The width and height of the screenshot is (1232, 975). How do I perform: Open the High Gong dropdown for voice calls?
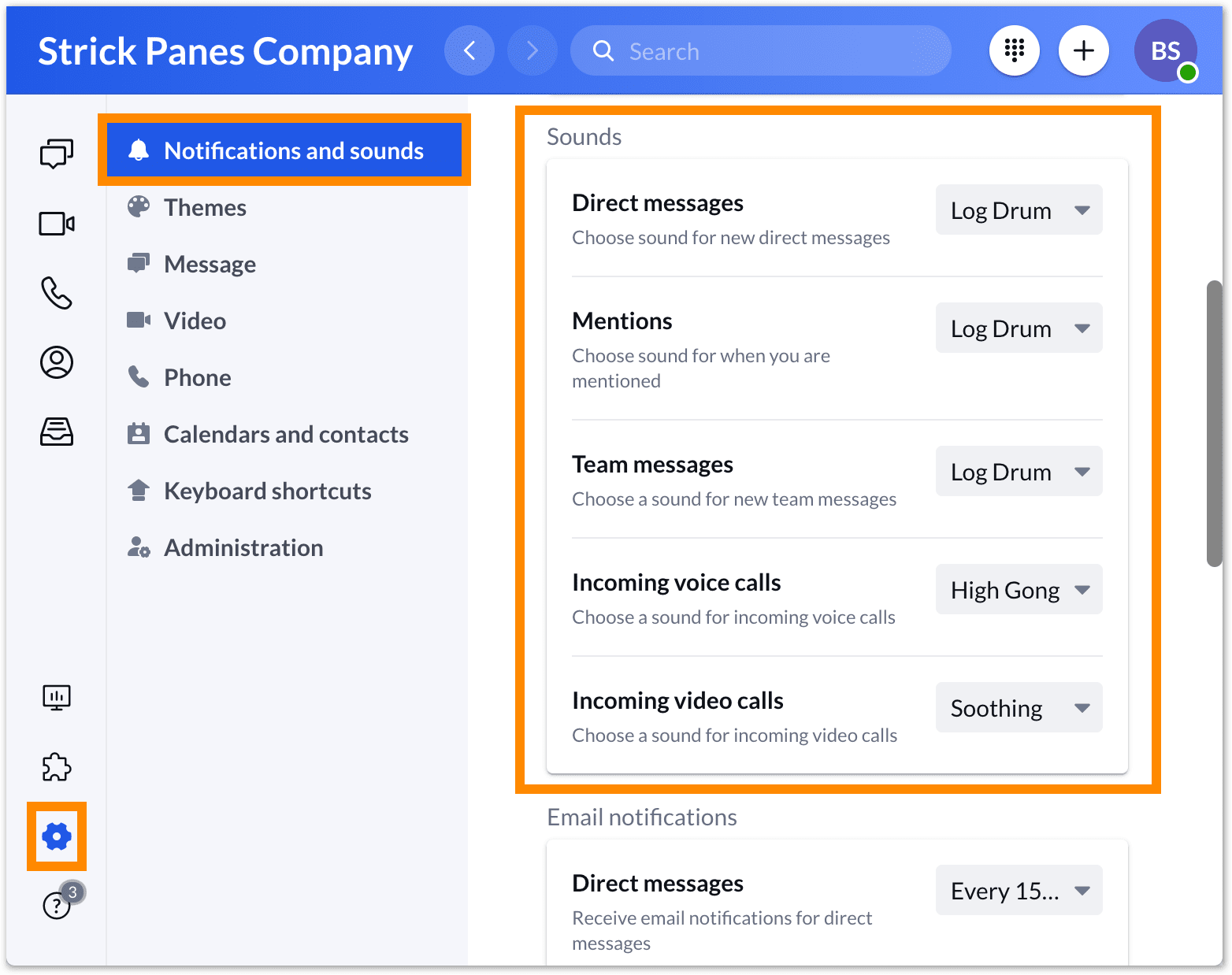point(1019,589)
